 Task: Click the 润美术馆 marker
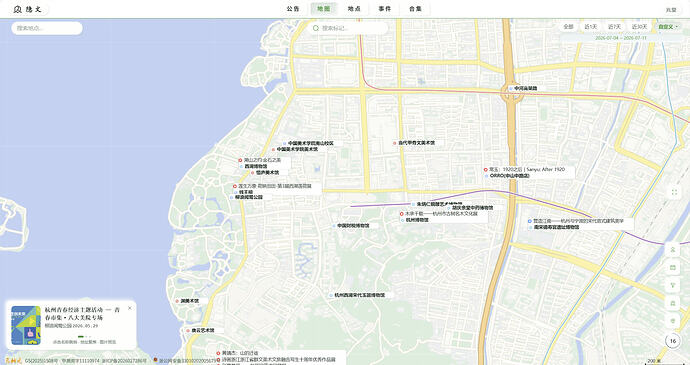187,301
